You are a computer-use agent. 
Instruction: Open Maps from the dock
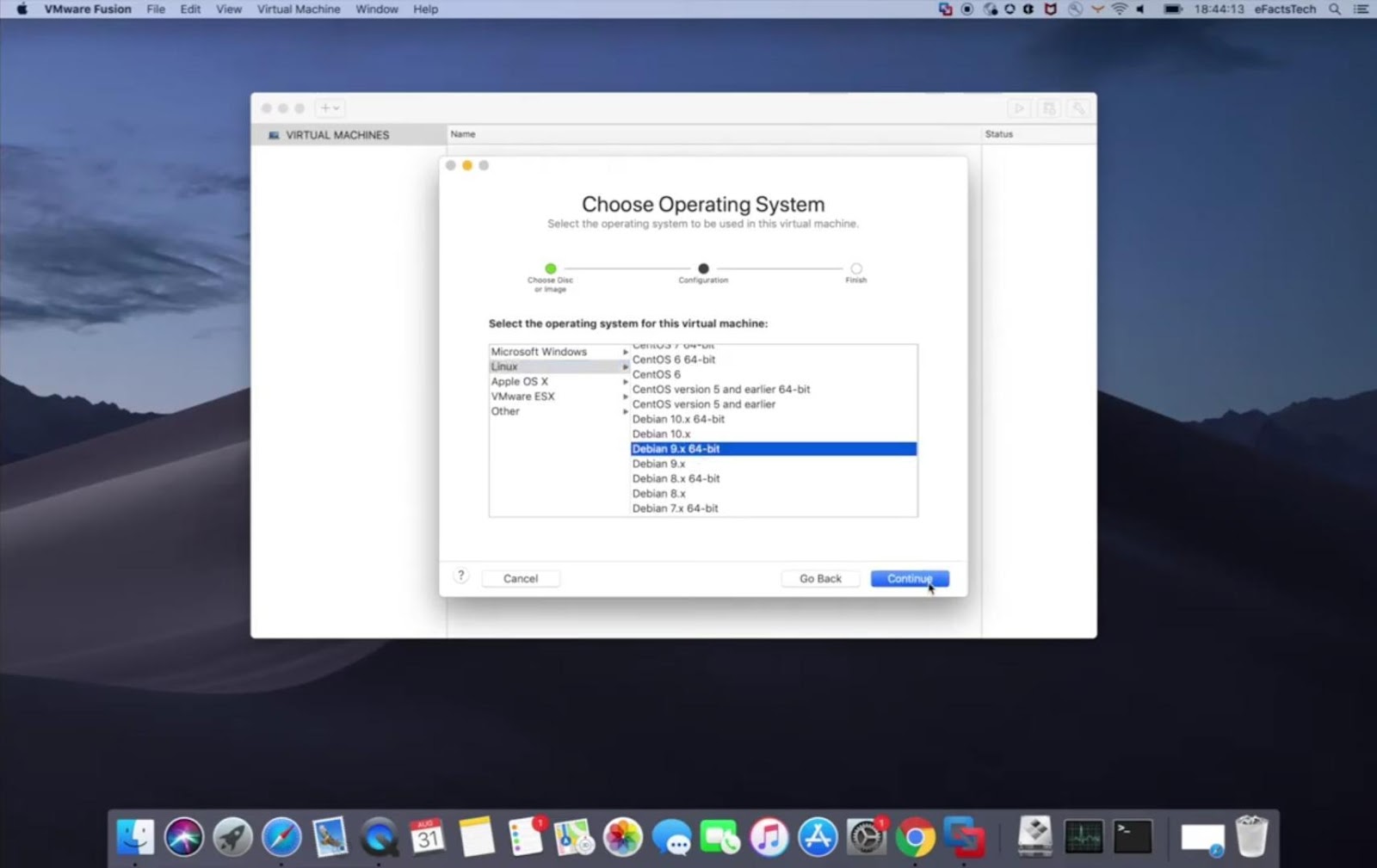574,836
